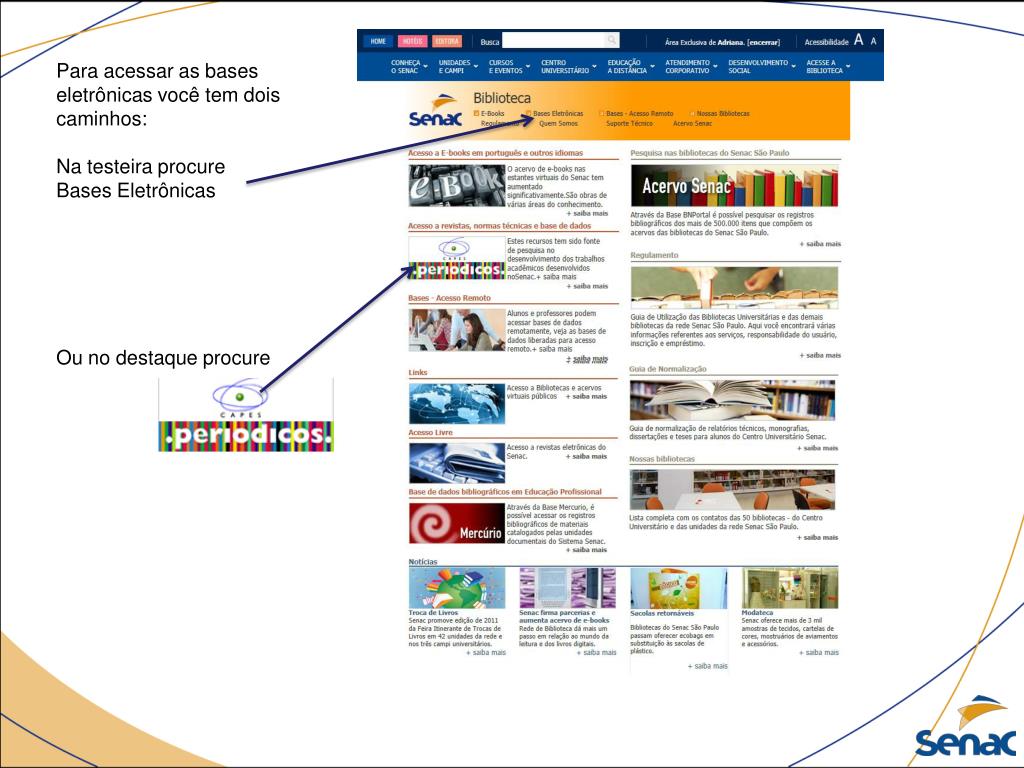Click the large CAPES periodicos logo on the slide
The image size is (1024, 768).
click(x=246, y=415)
